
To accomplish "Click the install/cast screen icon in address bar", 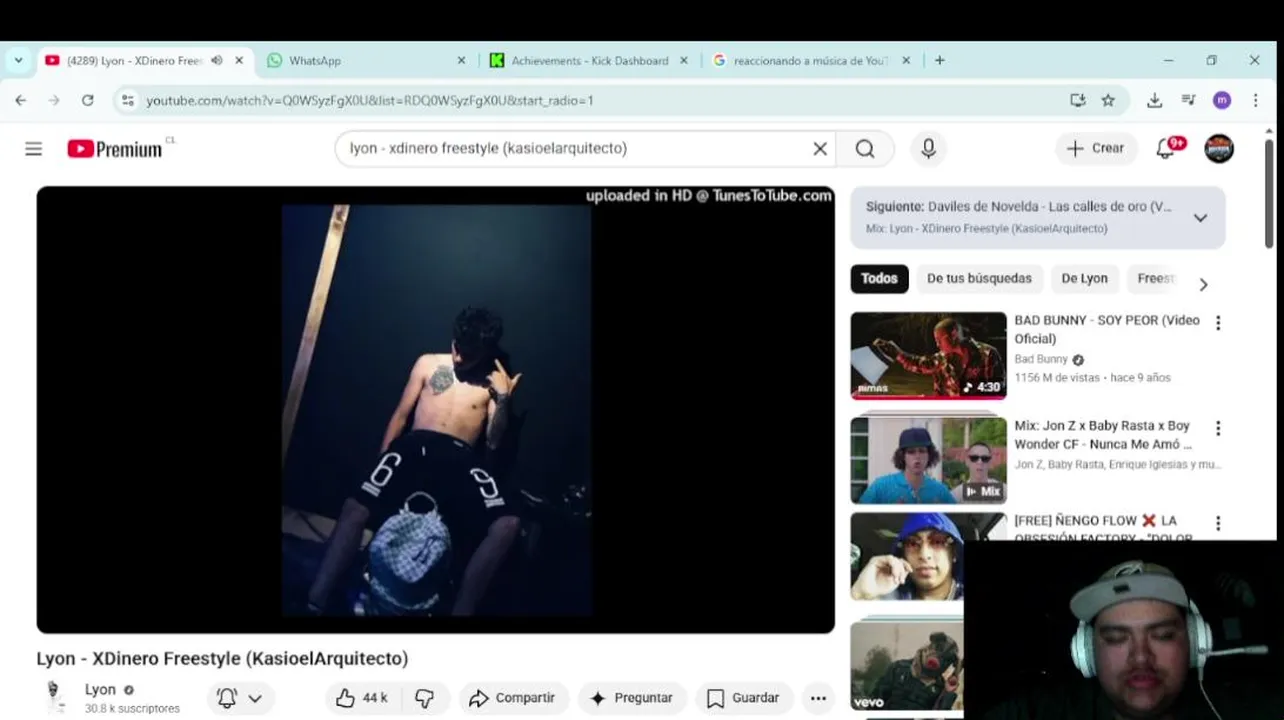I will [1077, 100].
